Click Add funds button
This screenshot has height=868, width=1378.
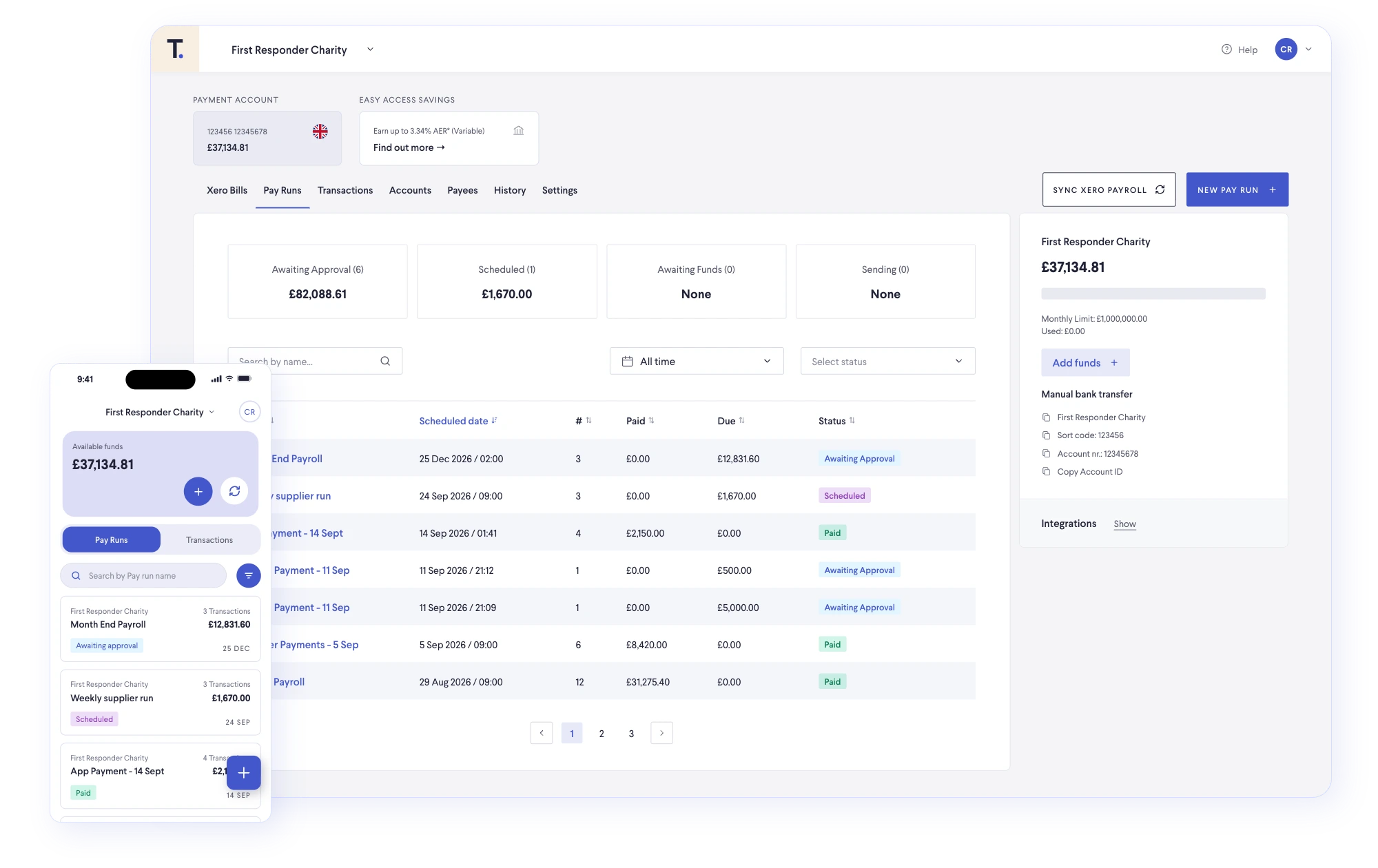click(x=1085, y=362)
